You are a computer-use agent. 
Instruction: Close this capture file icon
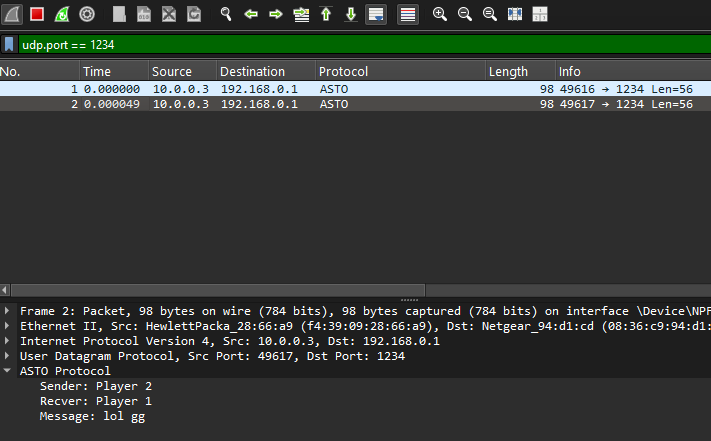[x=169, y=15]
